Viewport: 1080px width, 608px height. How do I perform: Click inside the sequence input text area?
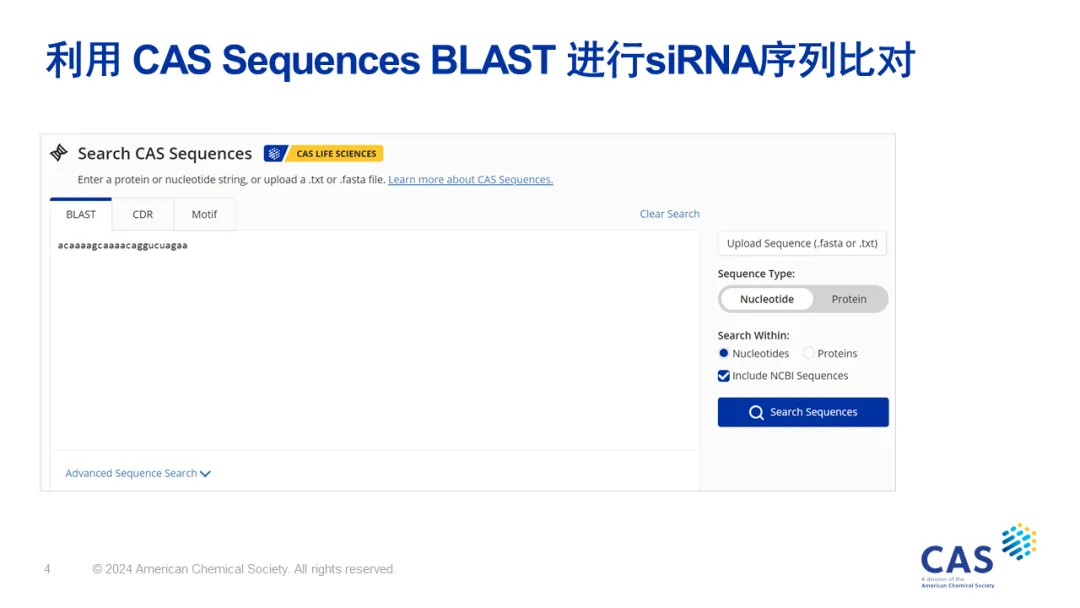pos(375,340)
